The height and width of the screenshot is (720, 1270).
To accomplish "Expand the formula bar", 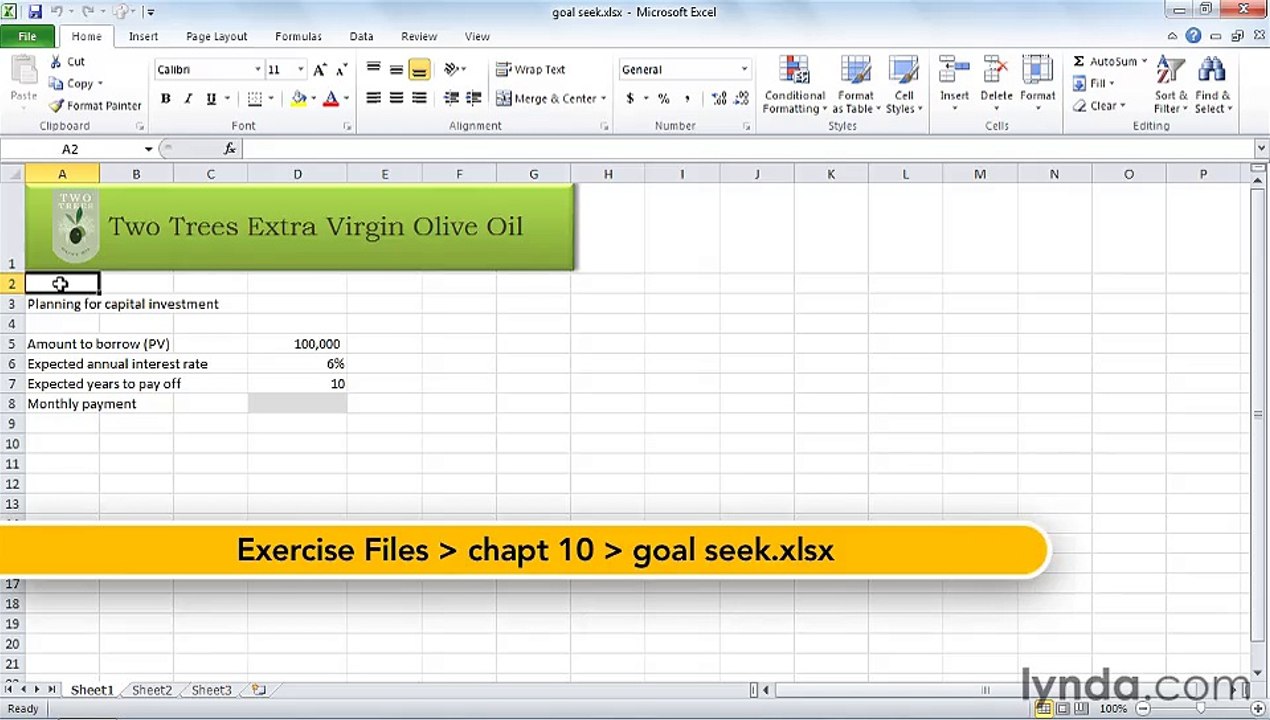I will point(1260,149).
